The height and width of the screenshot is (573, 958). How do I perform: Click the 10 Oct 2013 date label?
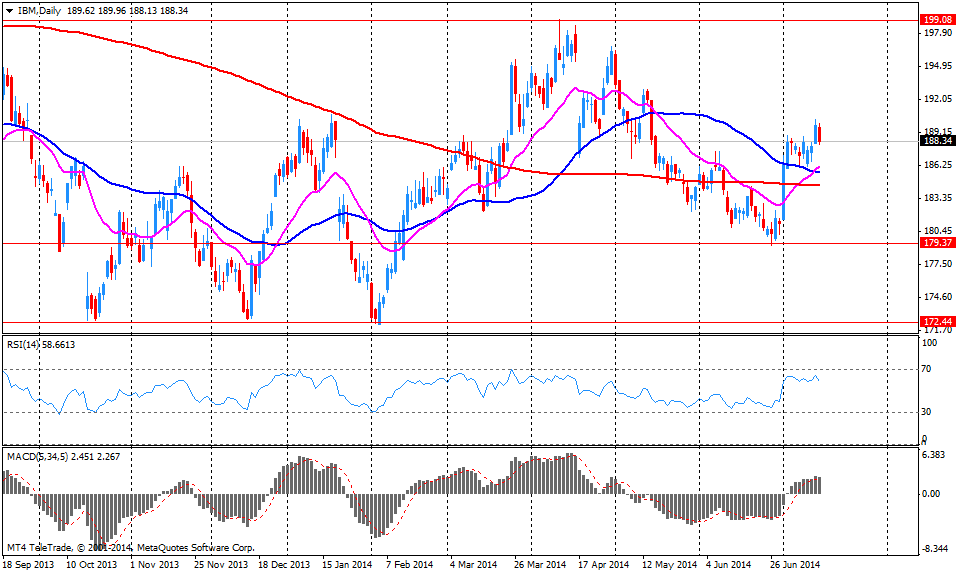pyautogui.click(x=92, y=564)
